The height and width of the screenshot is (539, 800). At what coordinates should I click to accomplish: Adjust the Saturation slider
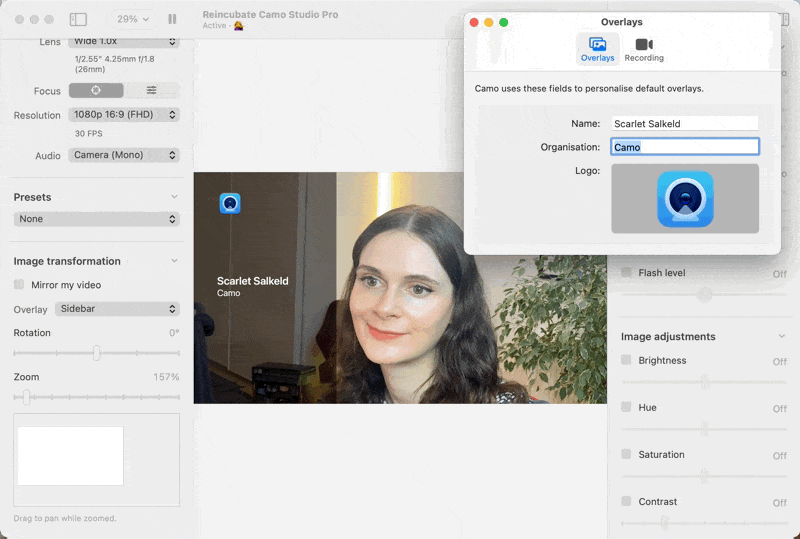point(705,476)
